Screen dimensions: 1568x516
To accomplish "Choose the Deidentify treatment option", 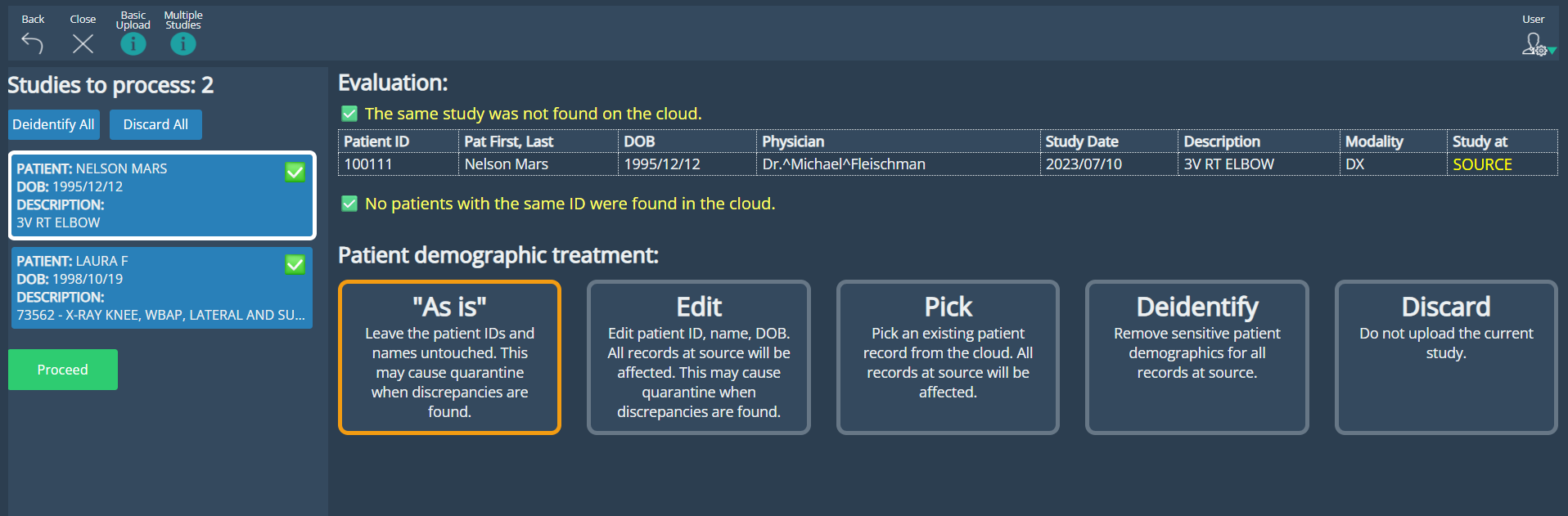I will tap(1196, 357).
